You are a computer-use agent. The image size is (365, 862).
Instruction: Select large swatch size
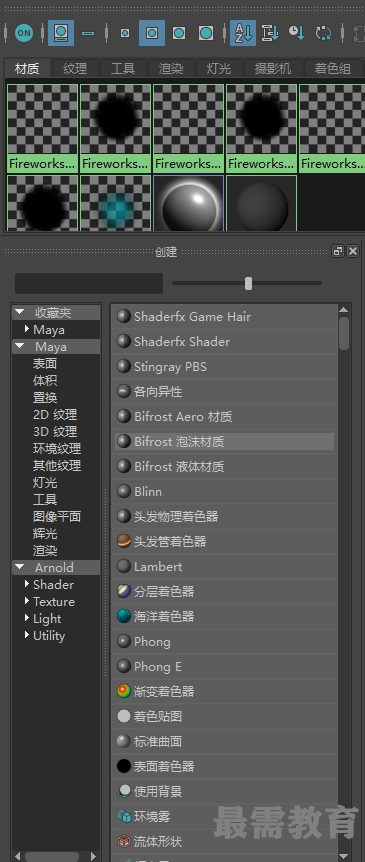(179, 33)
